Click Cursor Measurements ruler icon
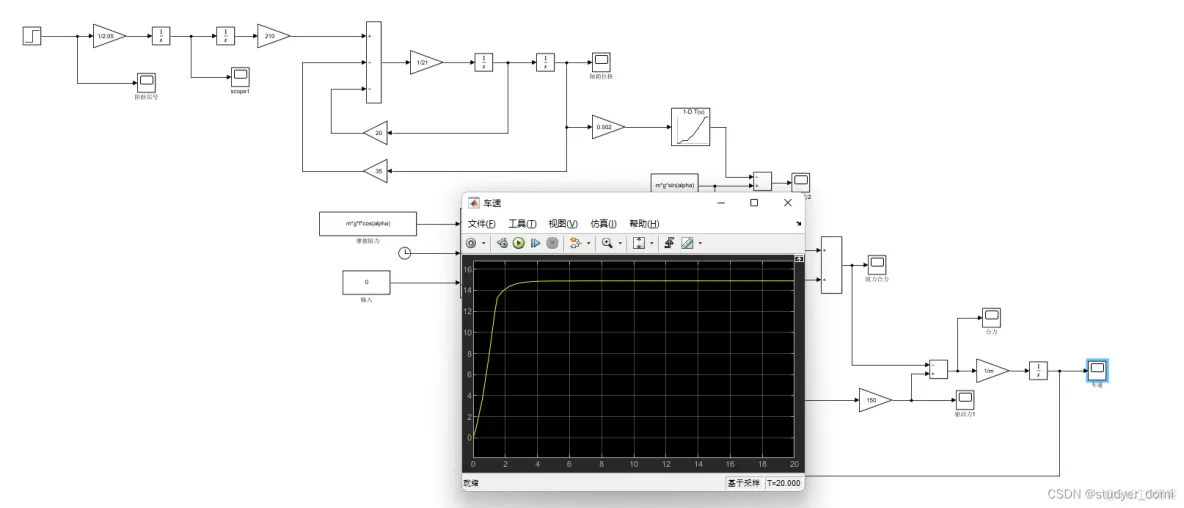This screenshot has width=1184, height=508. point(687,243)
